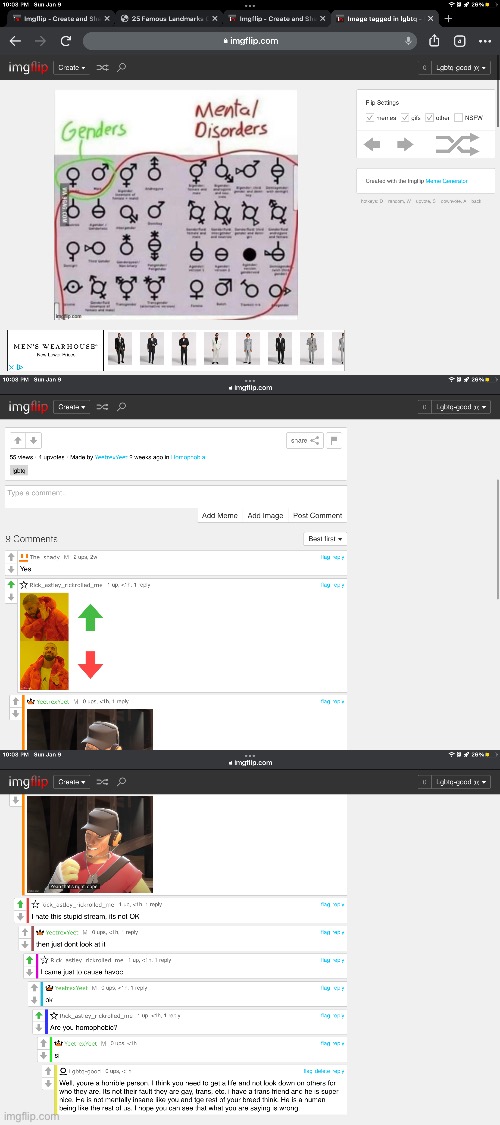Click the Add Meme button
This screenshot has width=500, height=1125.
[x=220, y=515]
